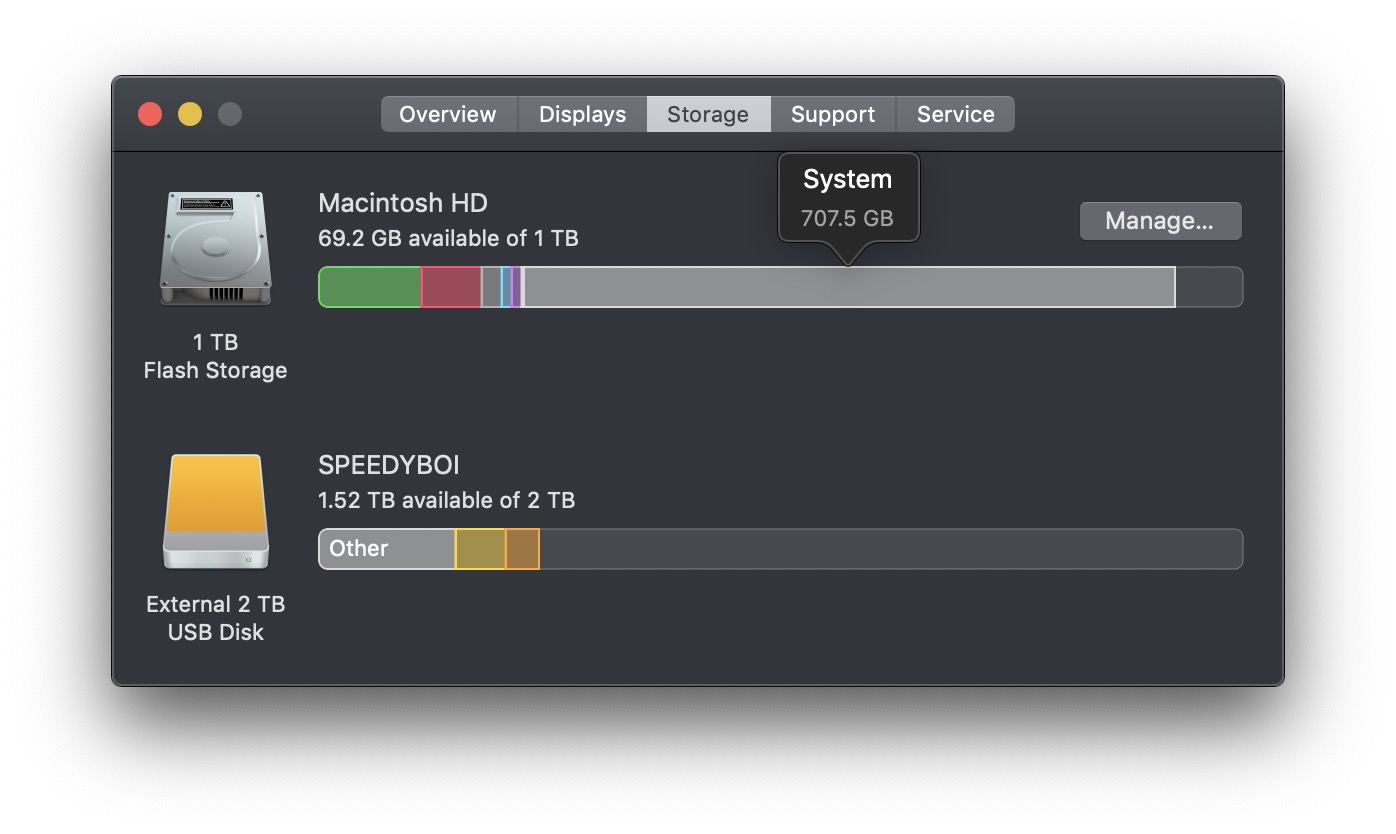Select the orange segment in SPEEDYBOI bar
The image size is (1396, 834).
click(x=522, y=549)
